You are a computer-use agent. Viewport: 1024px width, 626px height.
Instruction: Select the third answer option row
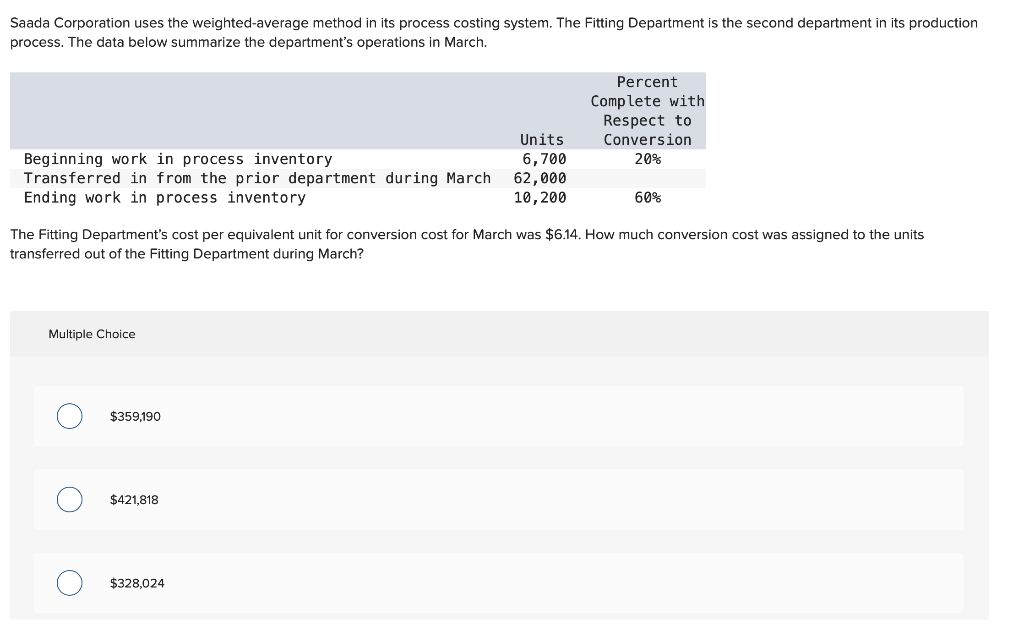(x=499, y=583)
